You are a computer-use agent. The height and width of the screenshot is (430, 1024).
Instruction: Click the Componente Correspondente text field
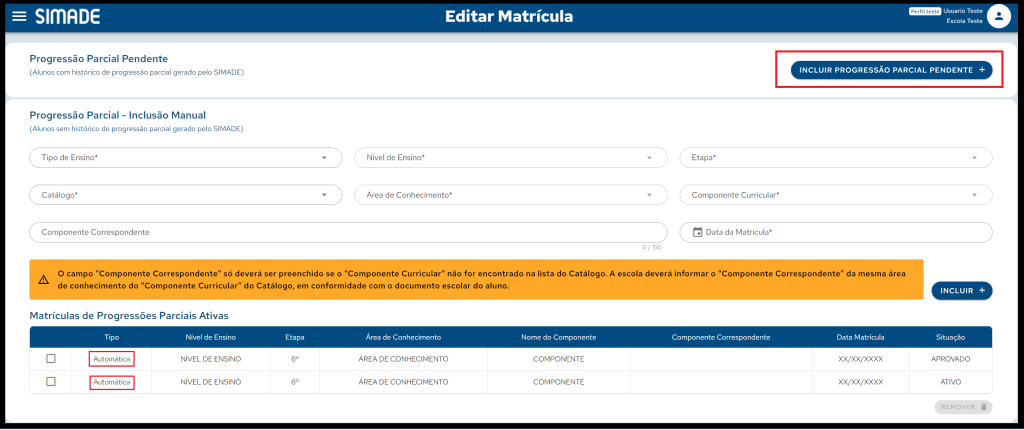coord(348,232)
